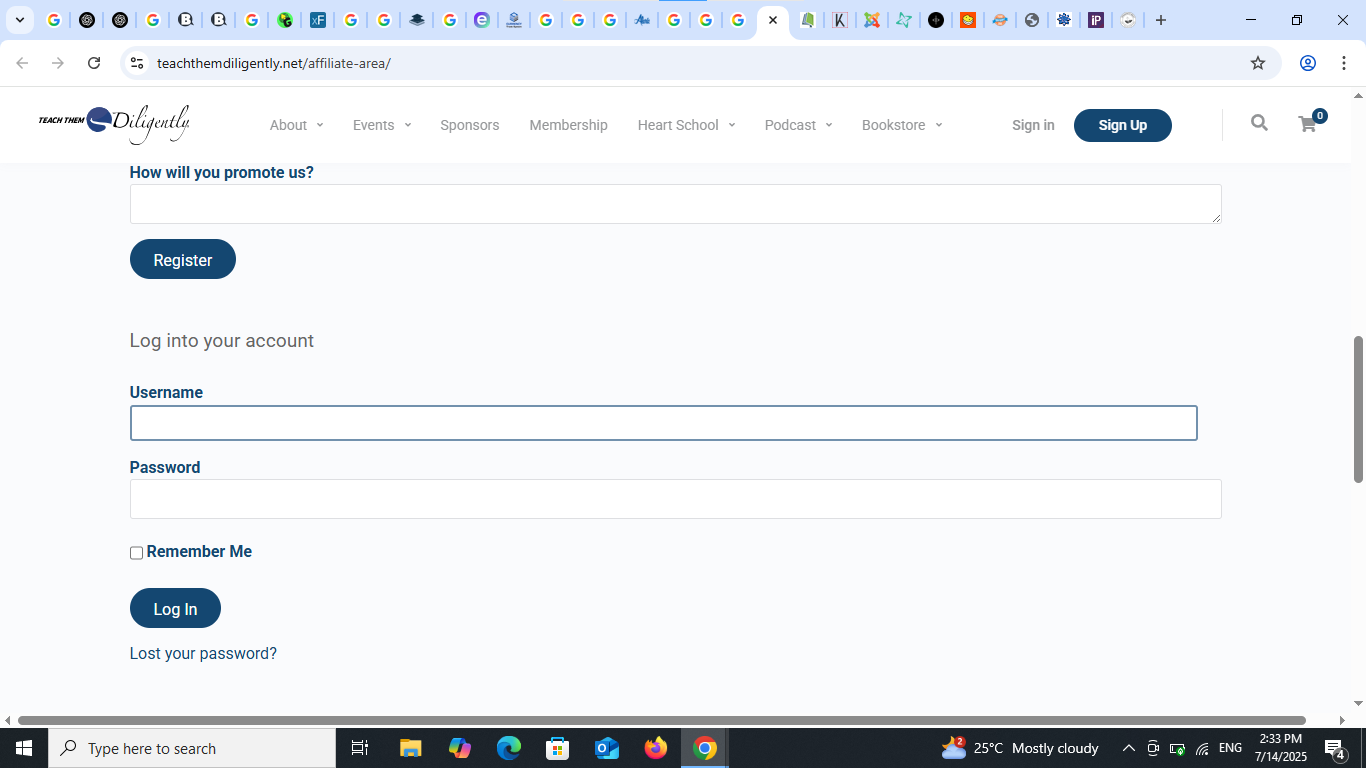This screenshot has height=768, width=1366.
Task: Focus the 'How will you promote us?' textarea
Action: point(675,204)
